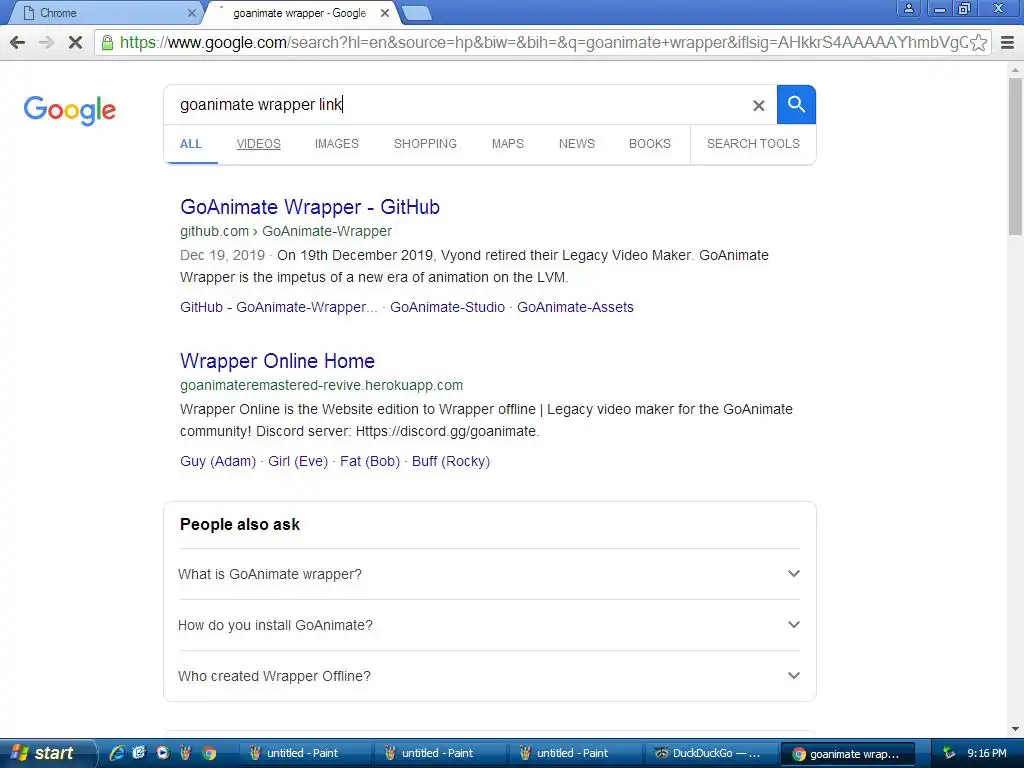Image resolution: width=1024 pixels, height=768 pixels.
Task: Click the vertical scrollbar thumb
Action: click(1016, 156)
